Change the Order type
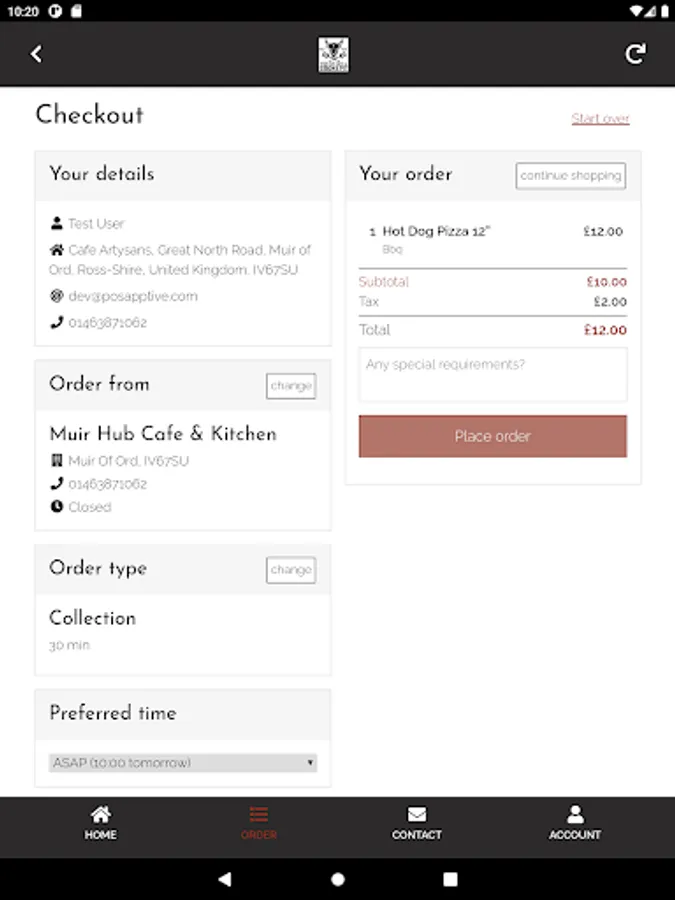This screenshot has height=900, width=675. [x=291, y=570]
